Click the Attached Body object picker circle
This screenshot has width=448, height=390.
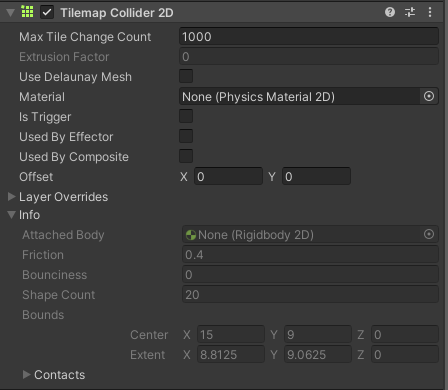(x=429, y=234)
